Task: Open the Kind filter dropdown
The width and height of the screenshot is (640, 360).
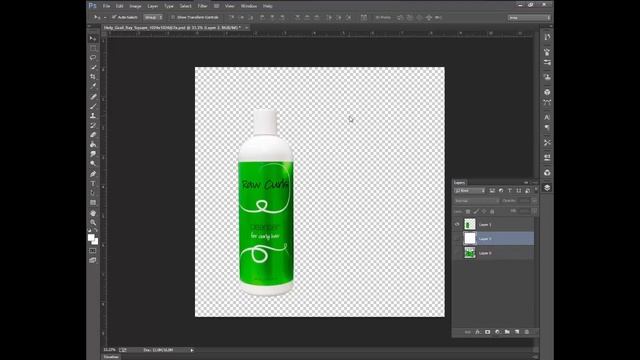Action: click(x=470, y=191)
